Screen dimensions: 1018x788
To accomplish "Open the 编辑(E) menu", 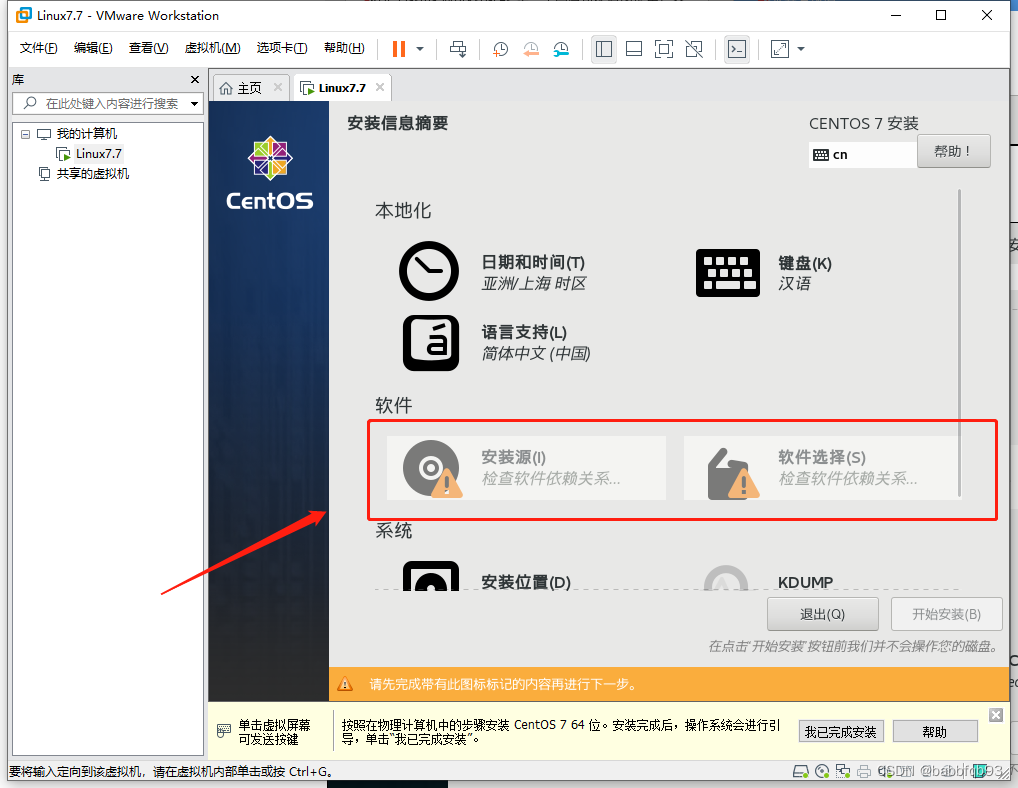I will pyautogui.click(x=93, y=48).
